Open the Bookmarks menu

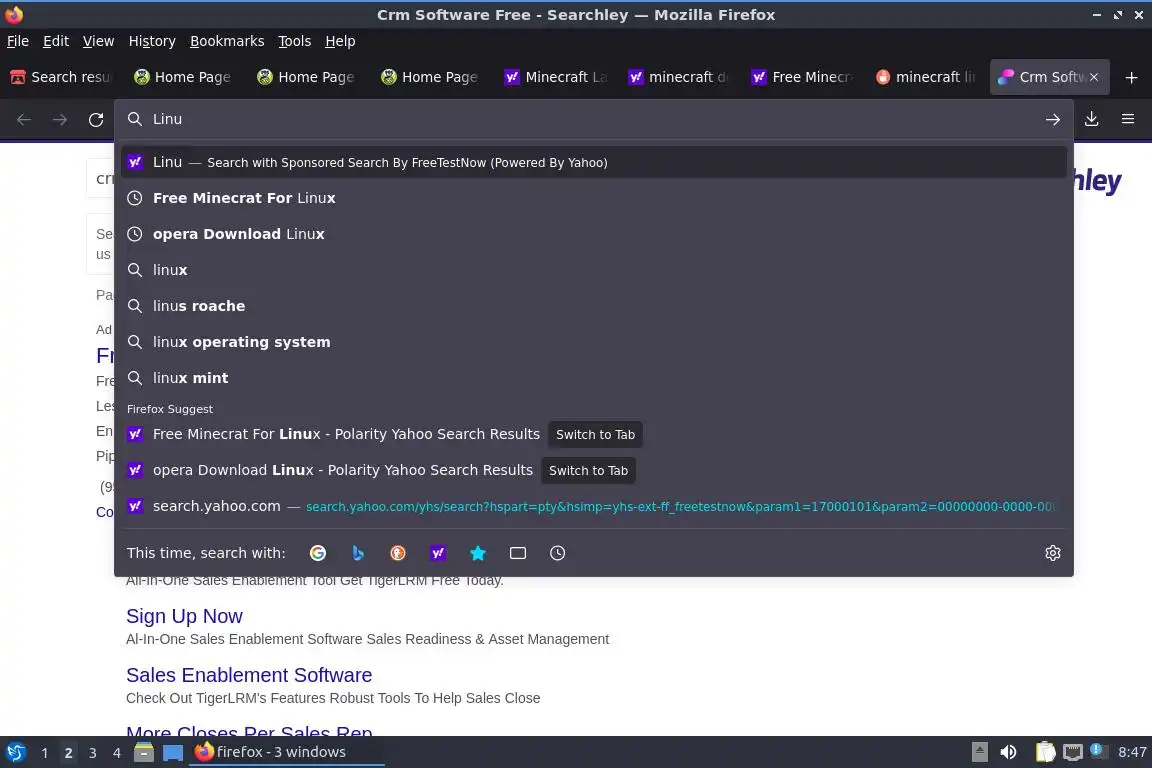coord(227,41)
